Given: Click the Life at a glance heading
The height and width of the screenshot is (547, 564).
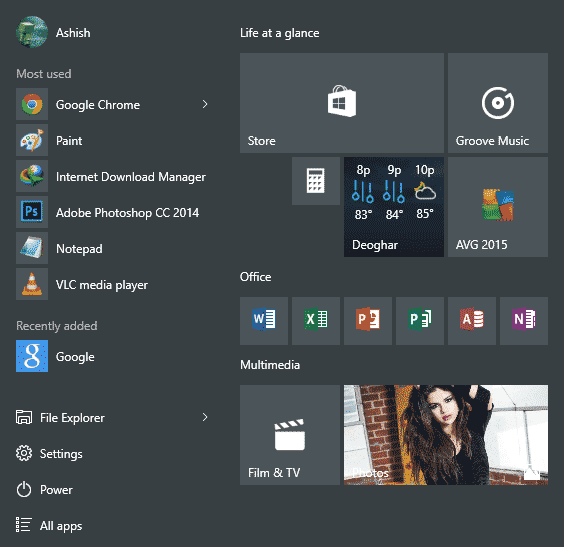Looking at the screenshot, I should [x=279, y=33].
